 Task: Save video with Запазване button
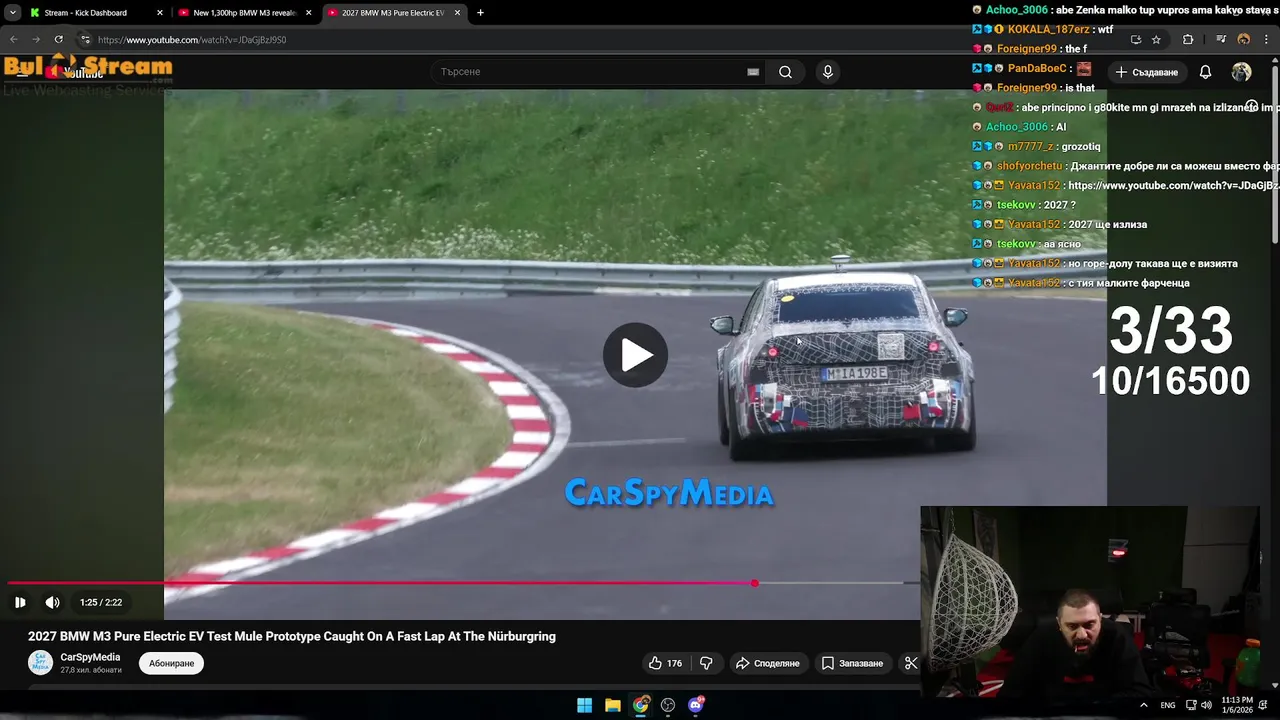(853, 663)
